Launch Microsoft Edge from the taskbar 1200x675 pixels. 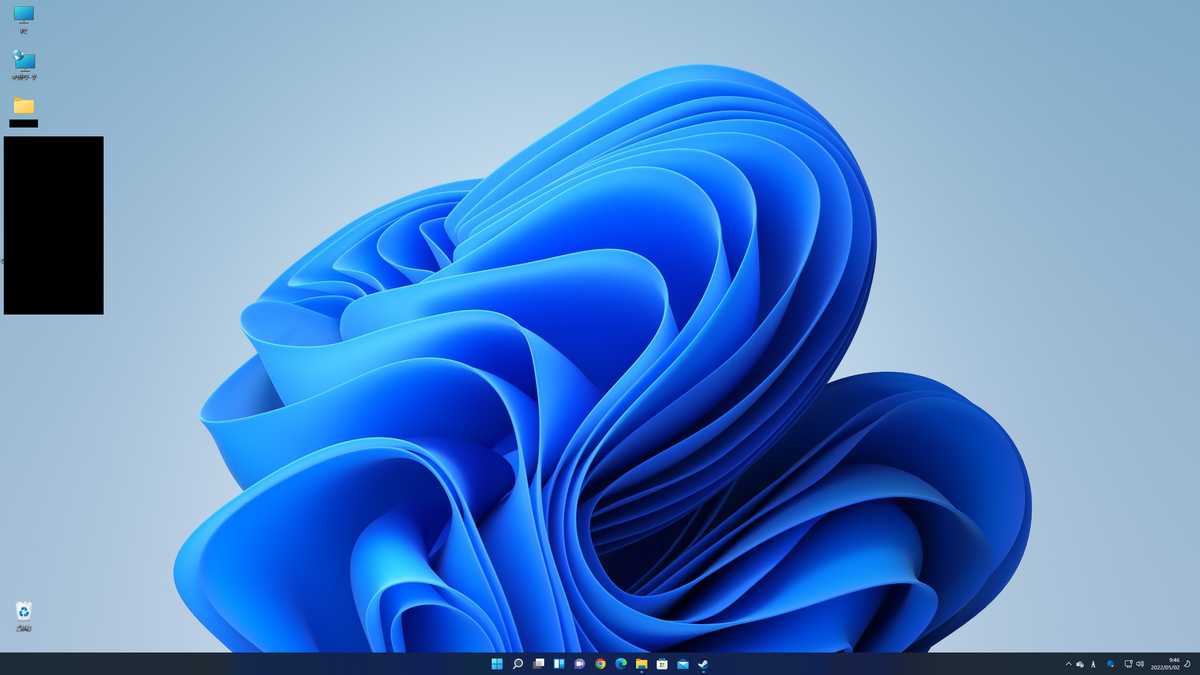pyautogui.click(x=621, y=664)
